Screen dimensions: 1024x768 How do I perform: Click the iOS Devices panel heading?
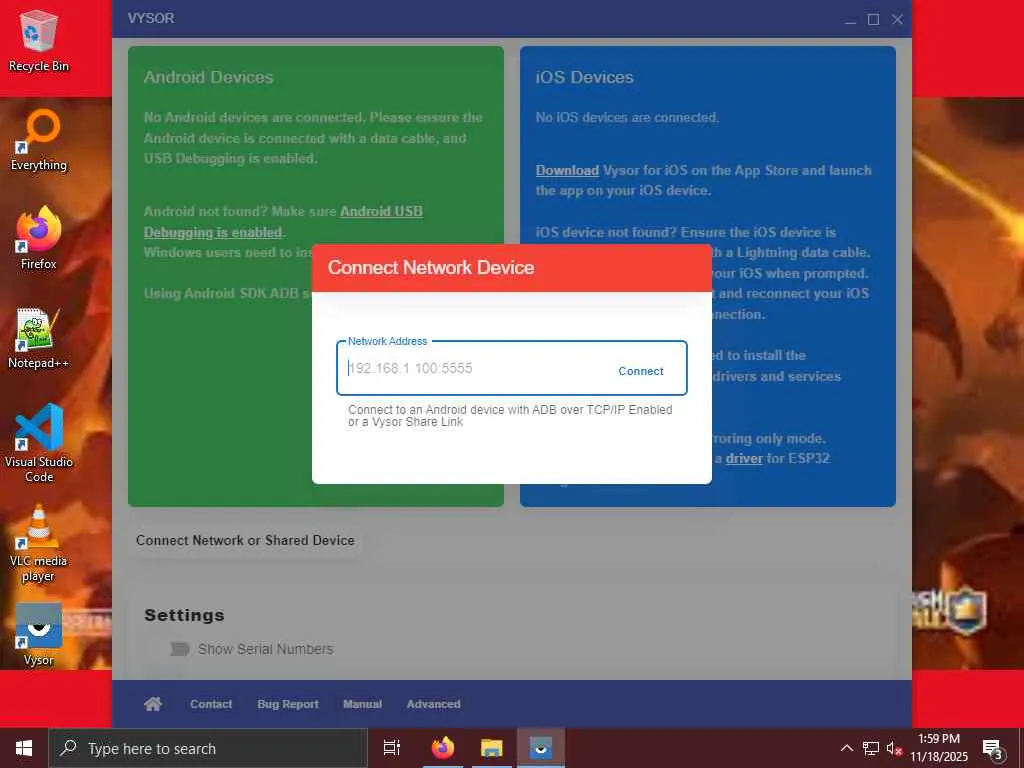pyautogui.click(x=584, y=77)
